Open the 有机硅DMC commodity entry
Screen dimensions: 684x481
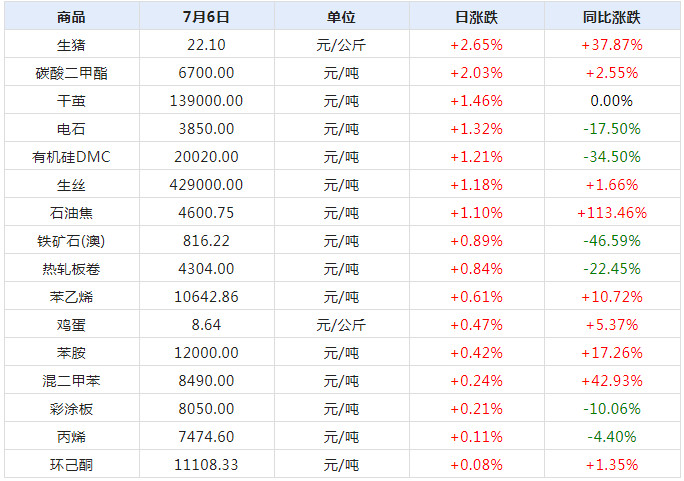coord(71,157)
